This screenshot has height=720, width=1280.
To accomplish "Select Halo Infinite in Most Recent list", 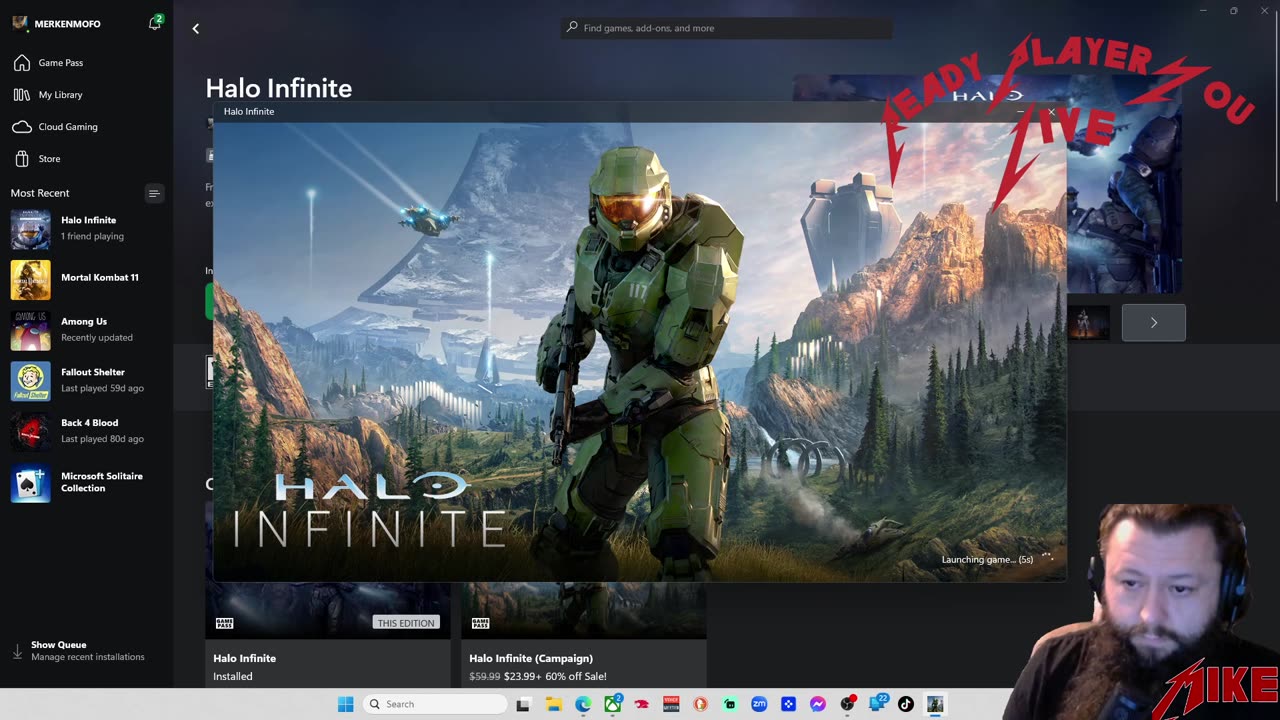I will pyautogui.click(x=86, y=229).
